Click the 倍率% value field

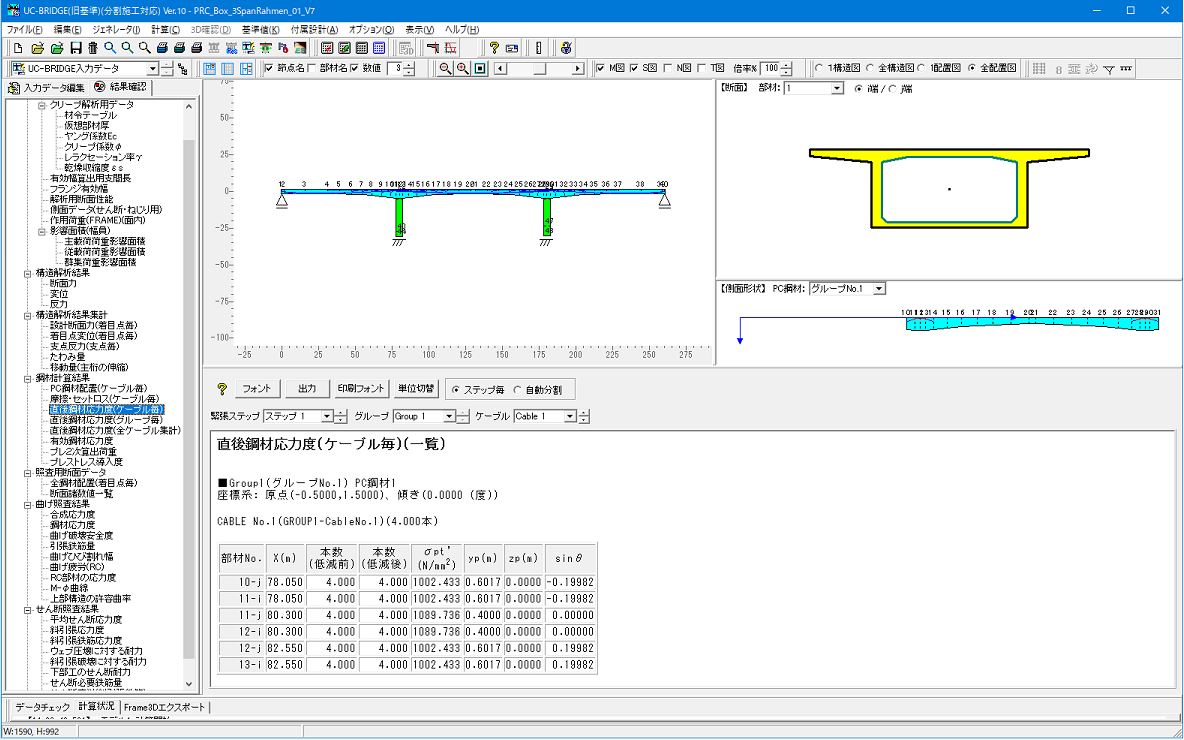point(770,69)
